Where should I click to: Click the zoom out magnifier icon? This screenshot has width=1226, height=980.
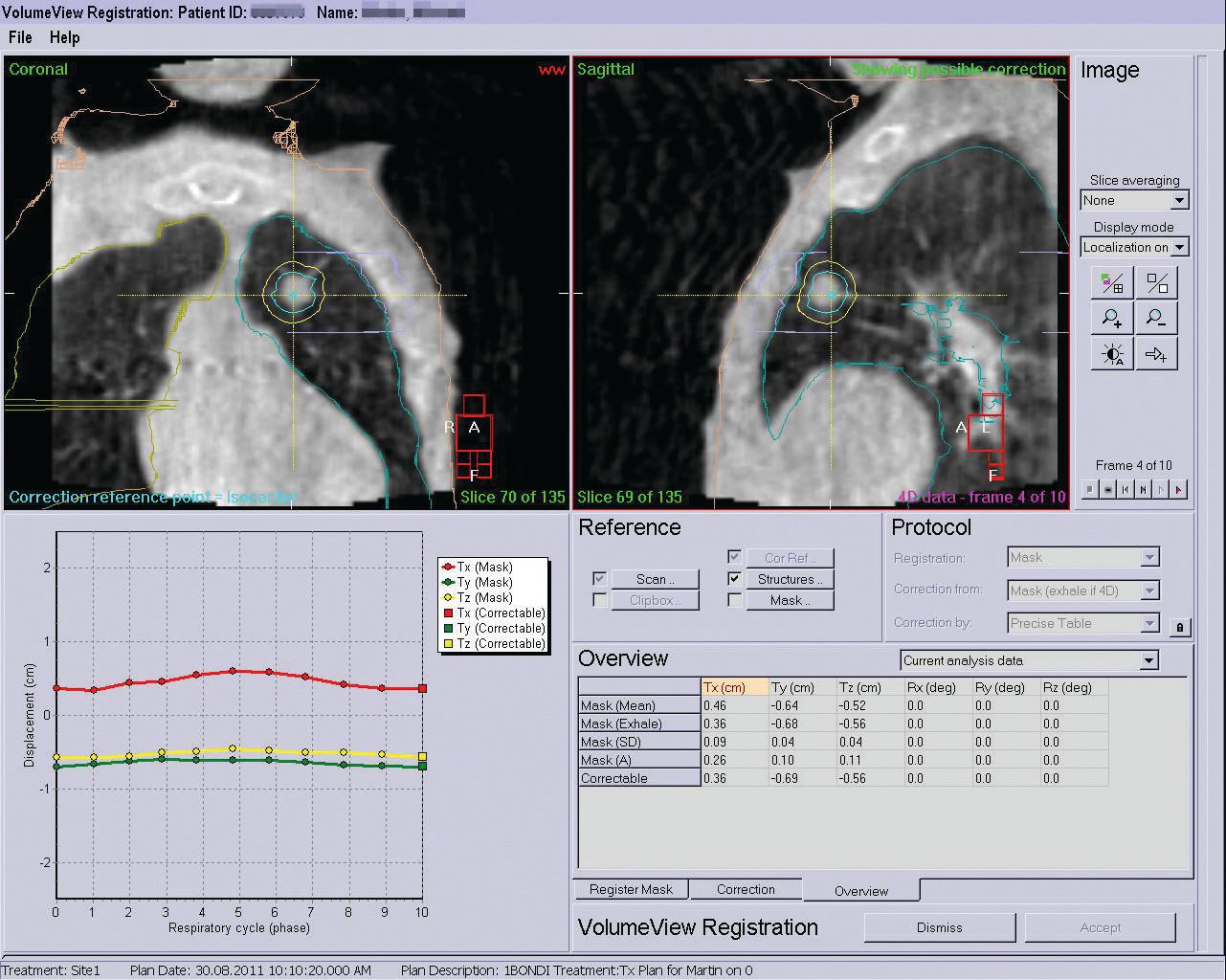(x=1157, y=318)
